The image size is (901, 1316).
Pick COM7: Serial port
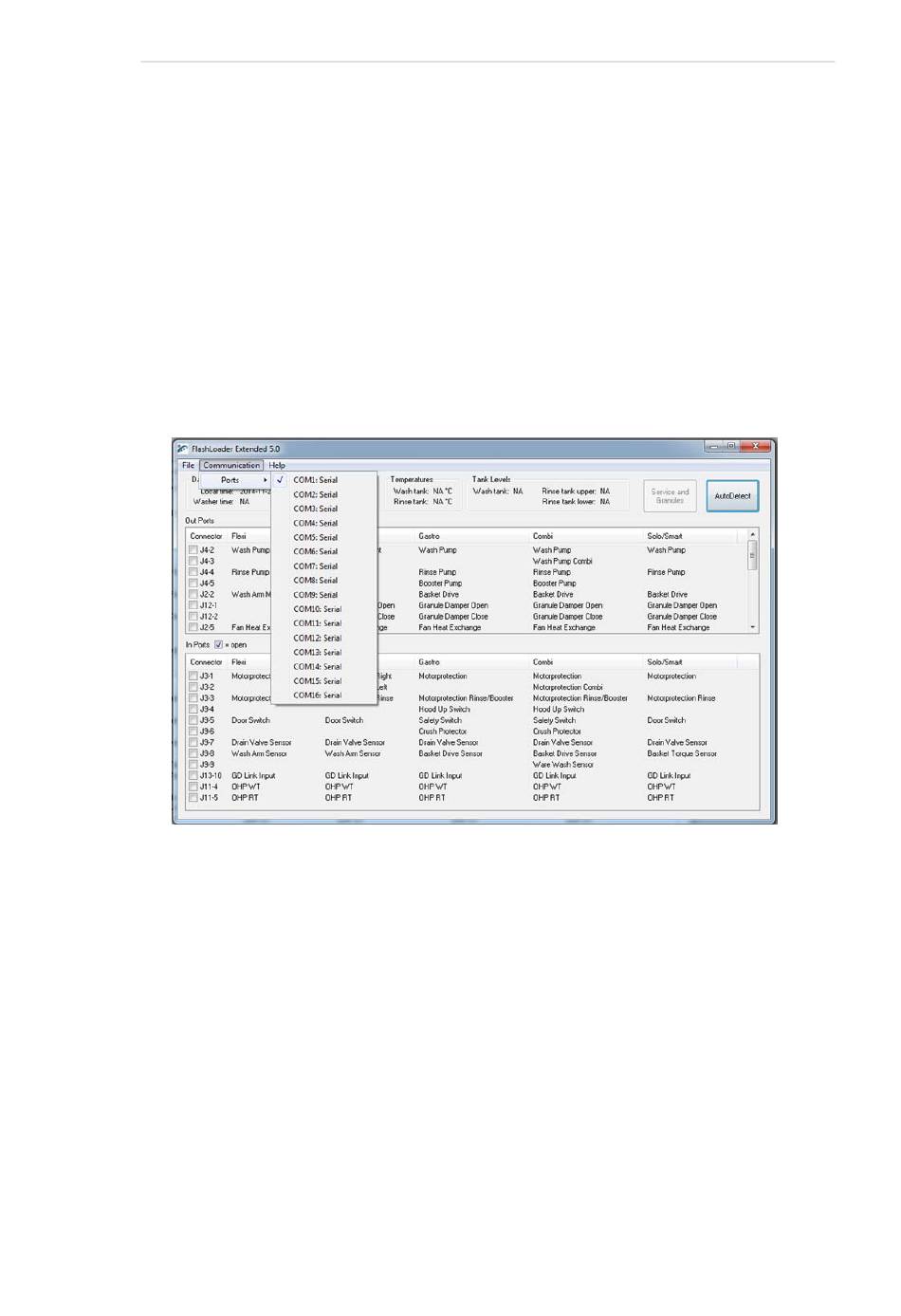click(324, 566)
